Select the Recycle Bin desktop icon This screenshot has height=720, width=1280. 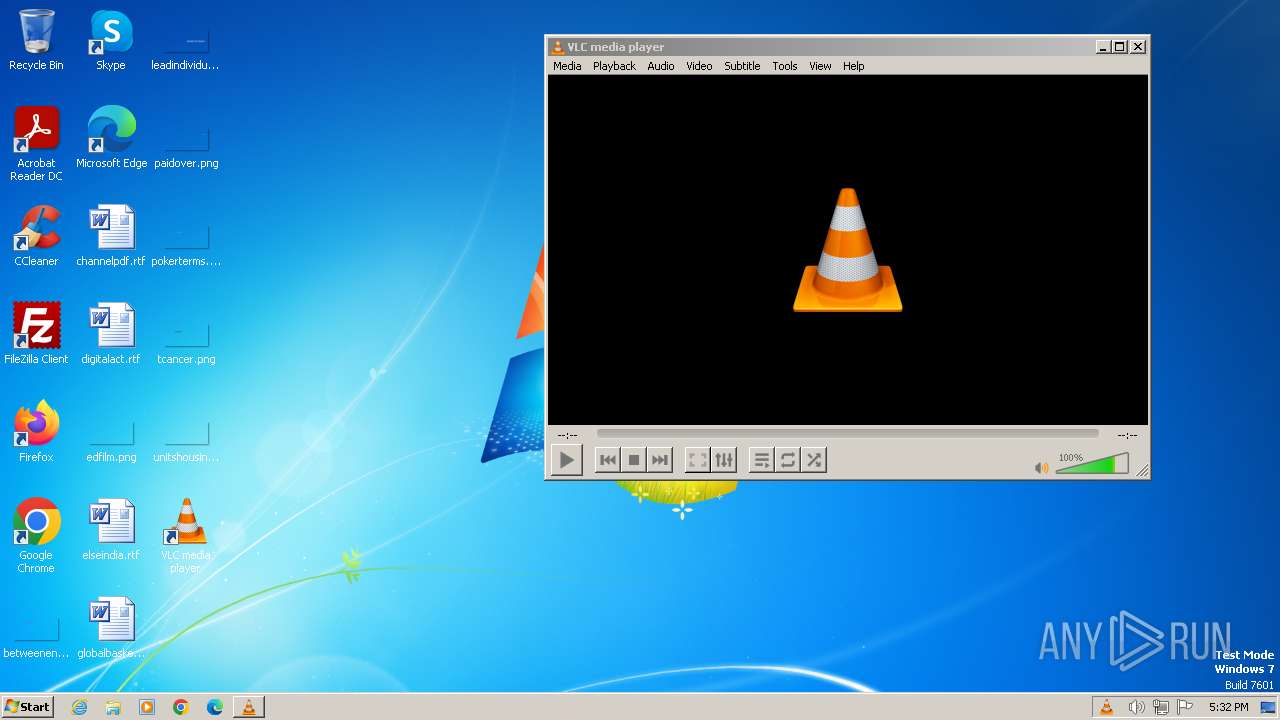[x=36, y=41]
